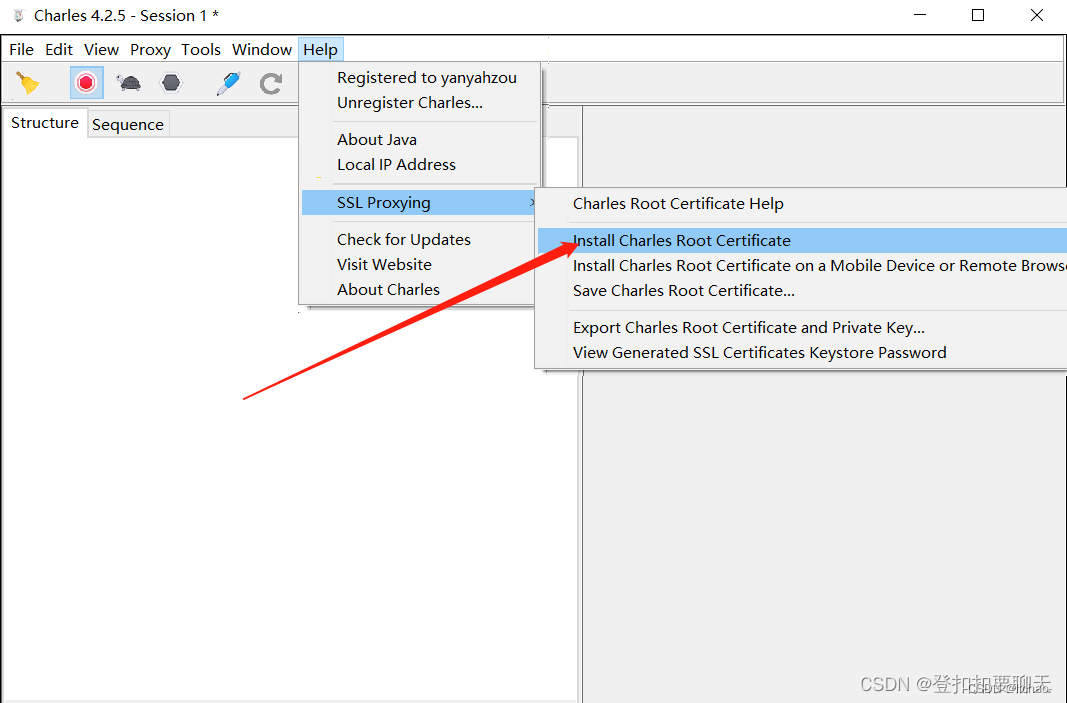The height and width of the screenshot is (703, 1067).
Task: Click Registered to yanyahzou entry
Action: (x=420, y=78)
